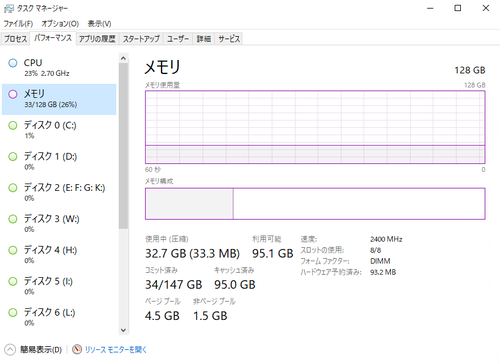Image resolution: width=500 pixels, height=364 pixels.
Task: Select the ディスク 1 (D:) entry
Action: (59, 161)
